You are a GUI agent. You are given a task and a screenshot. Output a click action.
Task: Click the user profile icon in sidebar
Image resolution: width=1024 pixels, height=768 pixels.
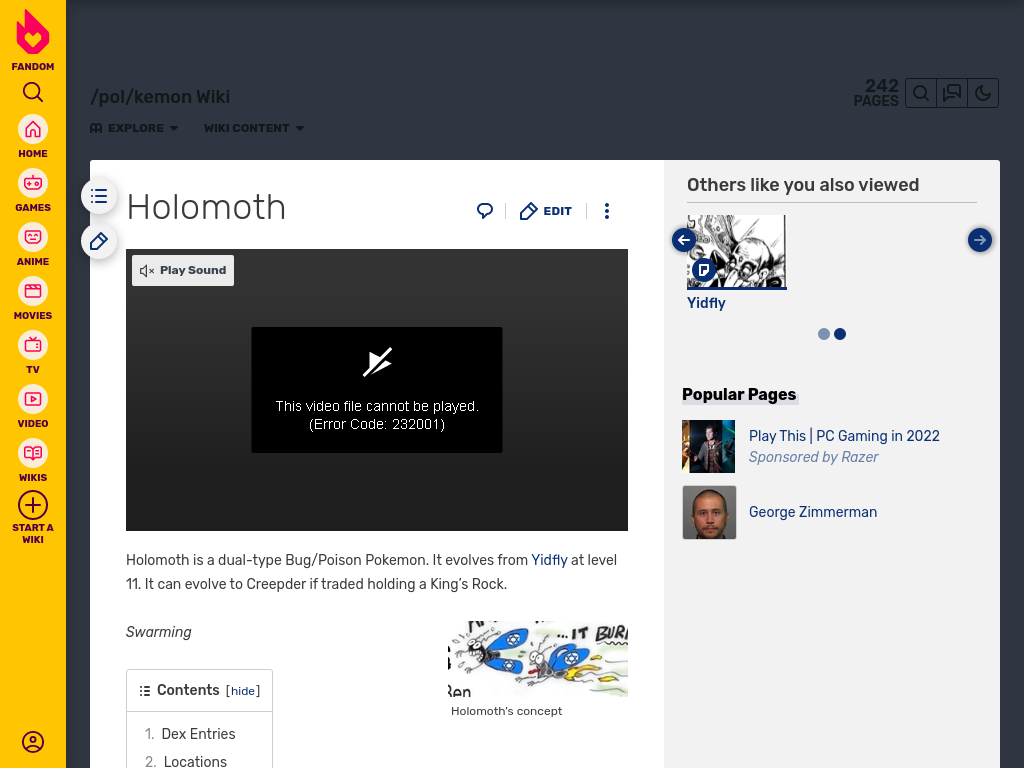33,742
